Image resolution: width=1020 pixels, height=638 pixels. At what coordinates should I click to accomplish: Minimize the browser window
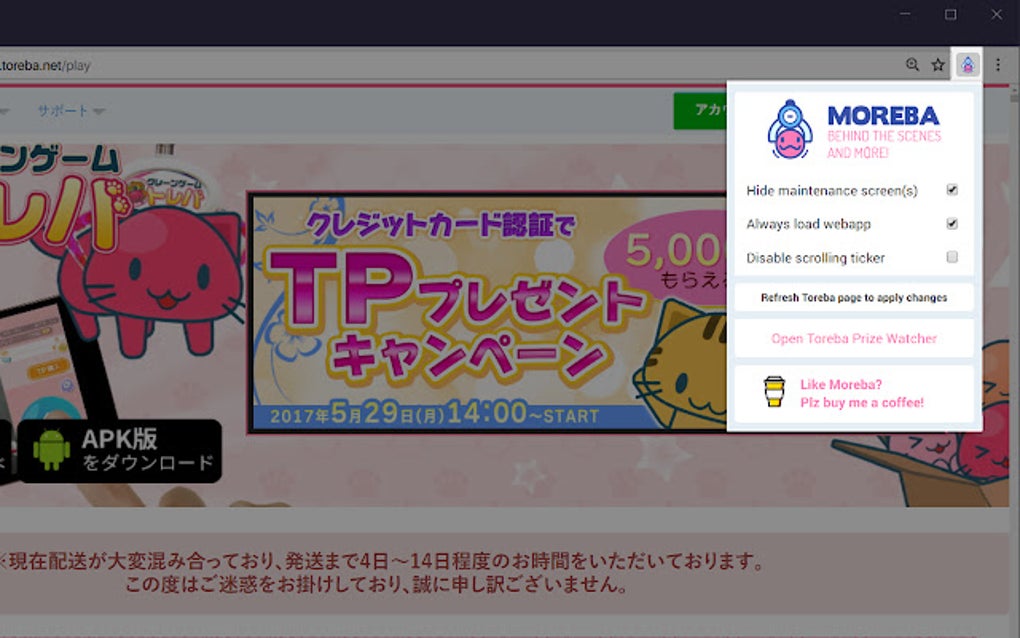[905, 14]
